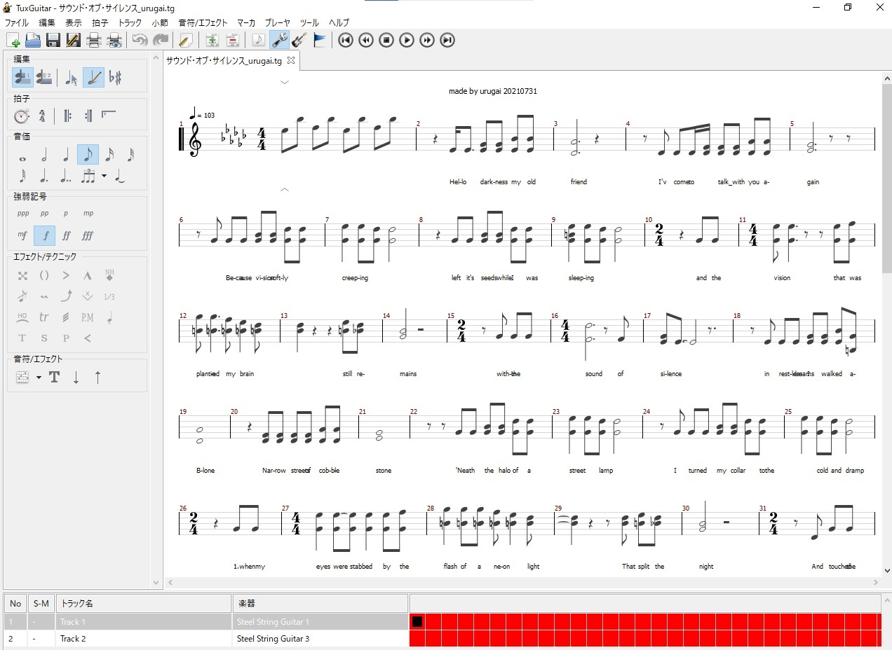Toggle natural/sharp-flat accidental mode
Screen dimensions: 892x664
click(x=115, y=77)
